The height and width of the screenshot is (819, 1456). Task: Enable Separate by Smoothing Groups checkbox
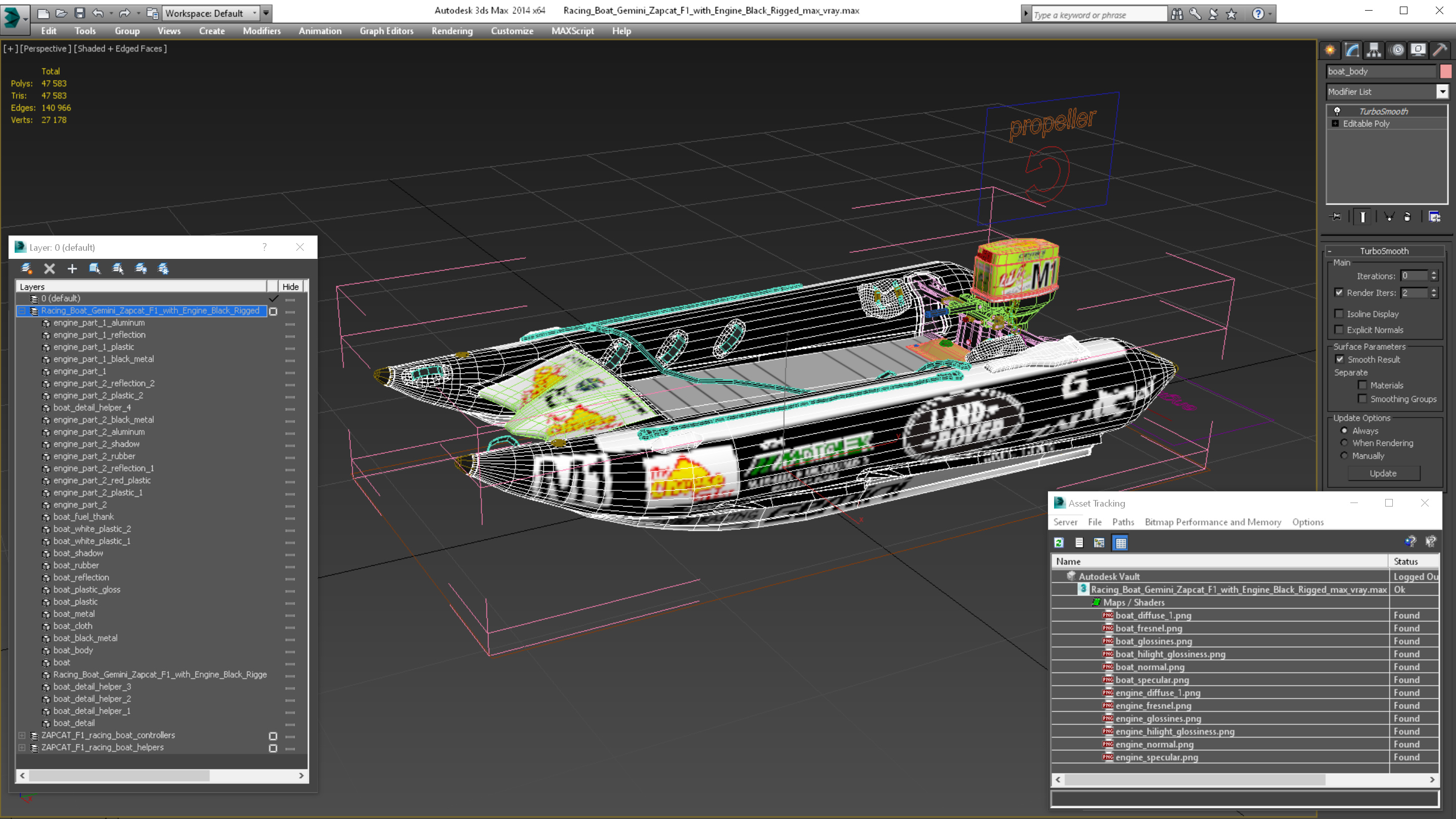[x=1362, y=398]
